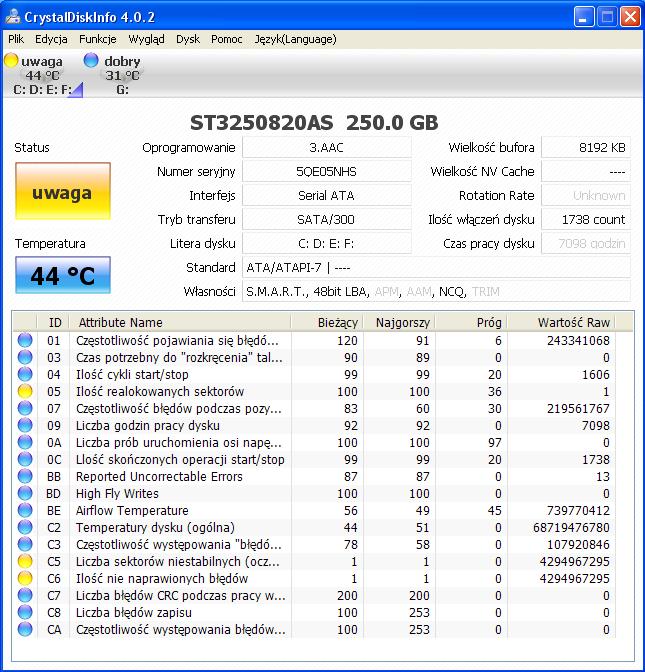645x672 pixels.
Task: Click raw value 68719476780
Action: [571, 528]
